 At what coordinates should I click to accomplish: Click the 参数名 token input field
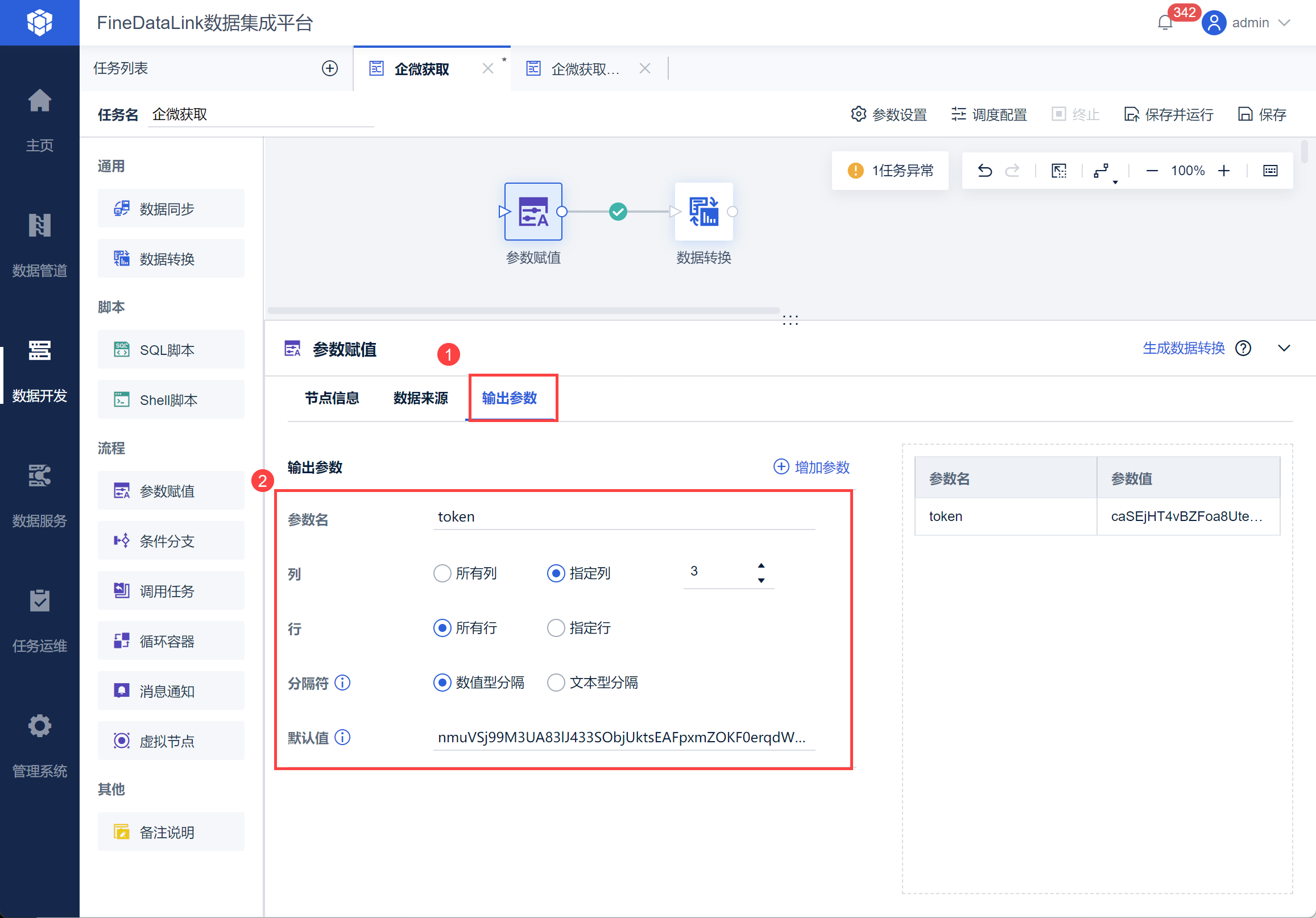coord(623,517)
